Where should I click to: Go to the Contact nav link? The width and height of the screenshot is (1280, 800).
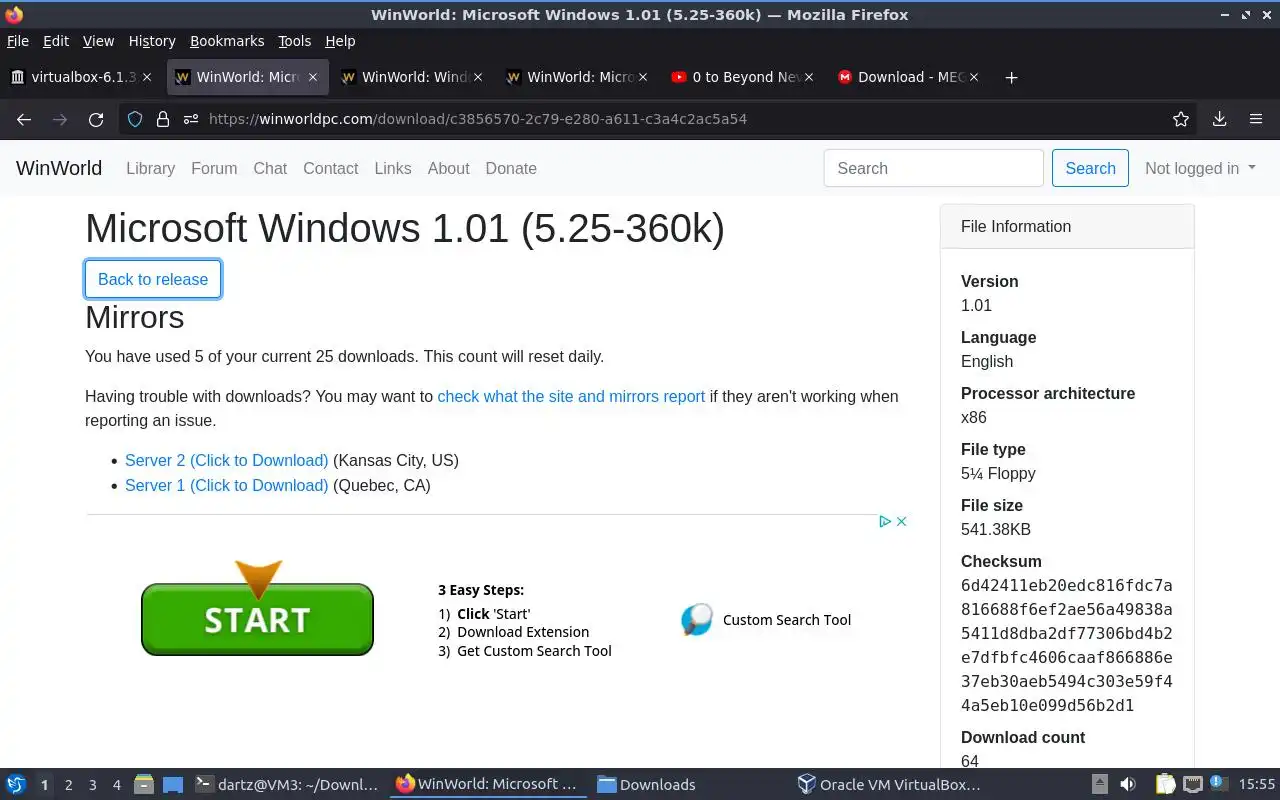coord(330,168)
